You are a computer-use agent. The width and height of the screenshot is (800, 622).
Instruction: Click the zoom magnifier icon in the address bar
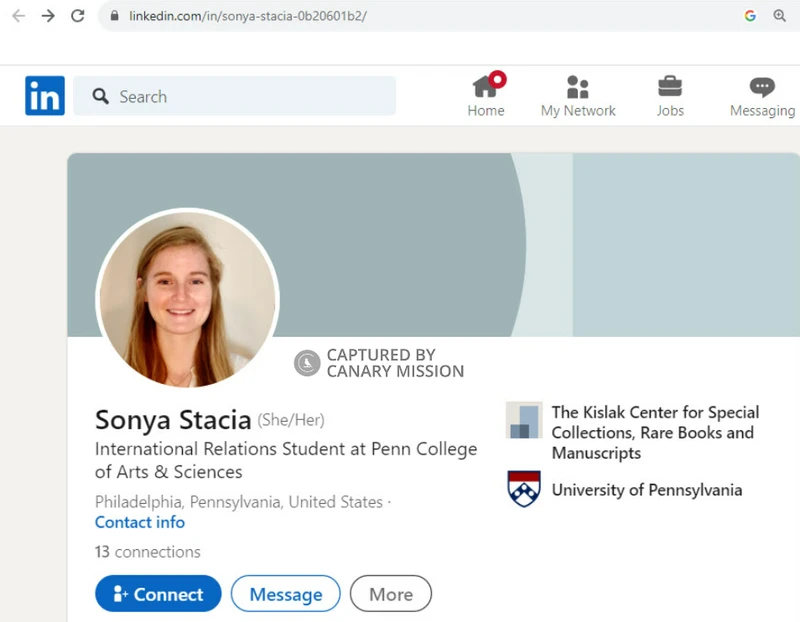coord(780,16)
